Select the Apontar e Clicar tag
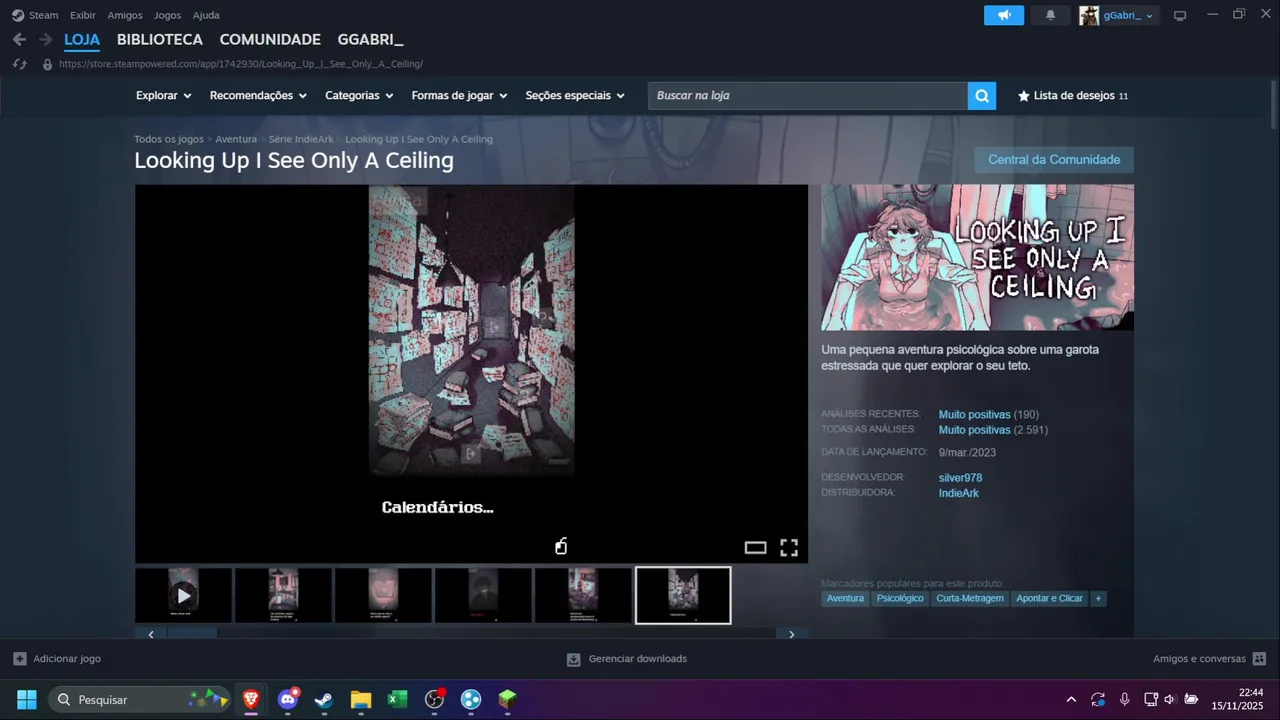Image resolution: width=1280 pixels, height=720 pixels. pyautogui.click(x=1049, y=598)
